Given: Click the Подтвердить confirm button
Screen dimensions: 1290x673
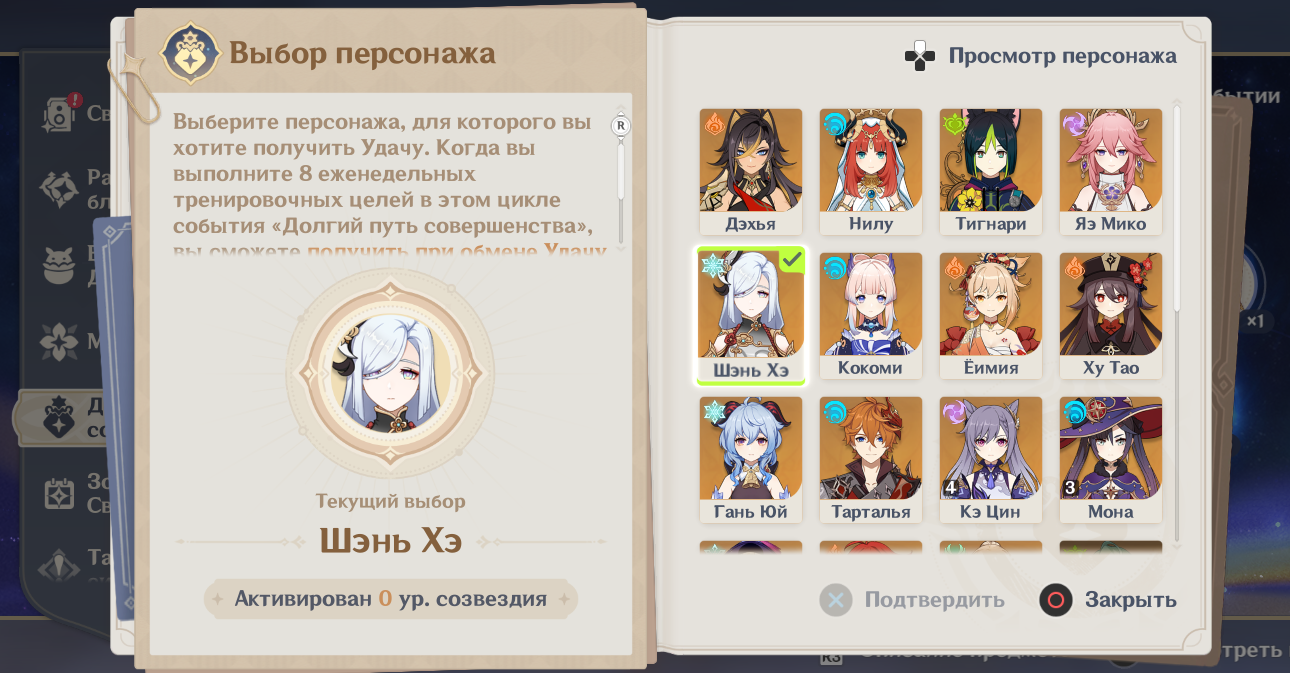Looking at the screenshot, I should coord(912,600).
